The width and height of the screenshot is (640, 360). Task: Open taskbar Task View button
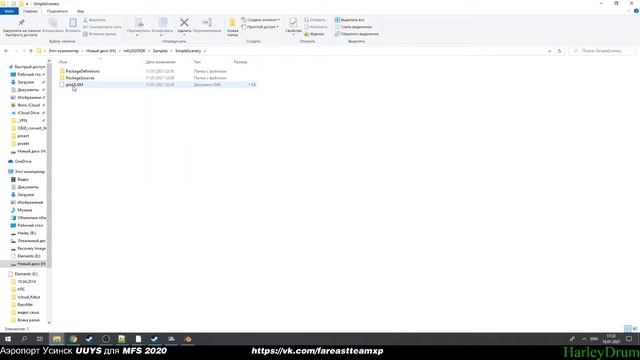[x=40, y=339]
